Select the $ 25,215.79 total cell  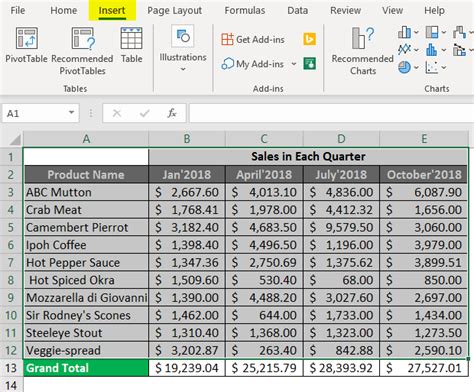pos(264,368)
